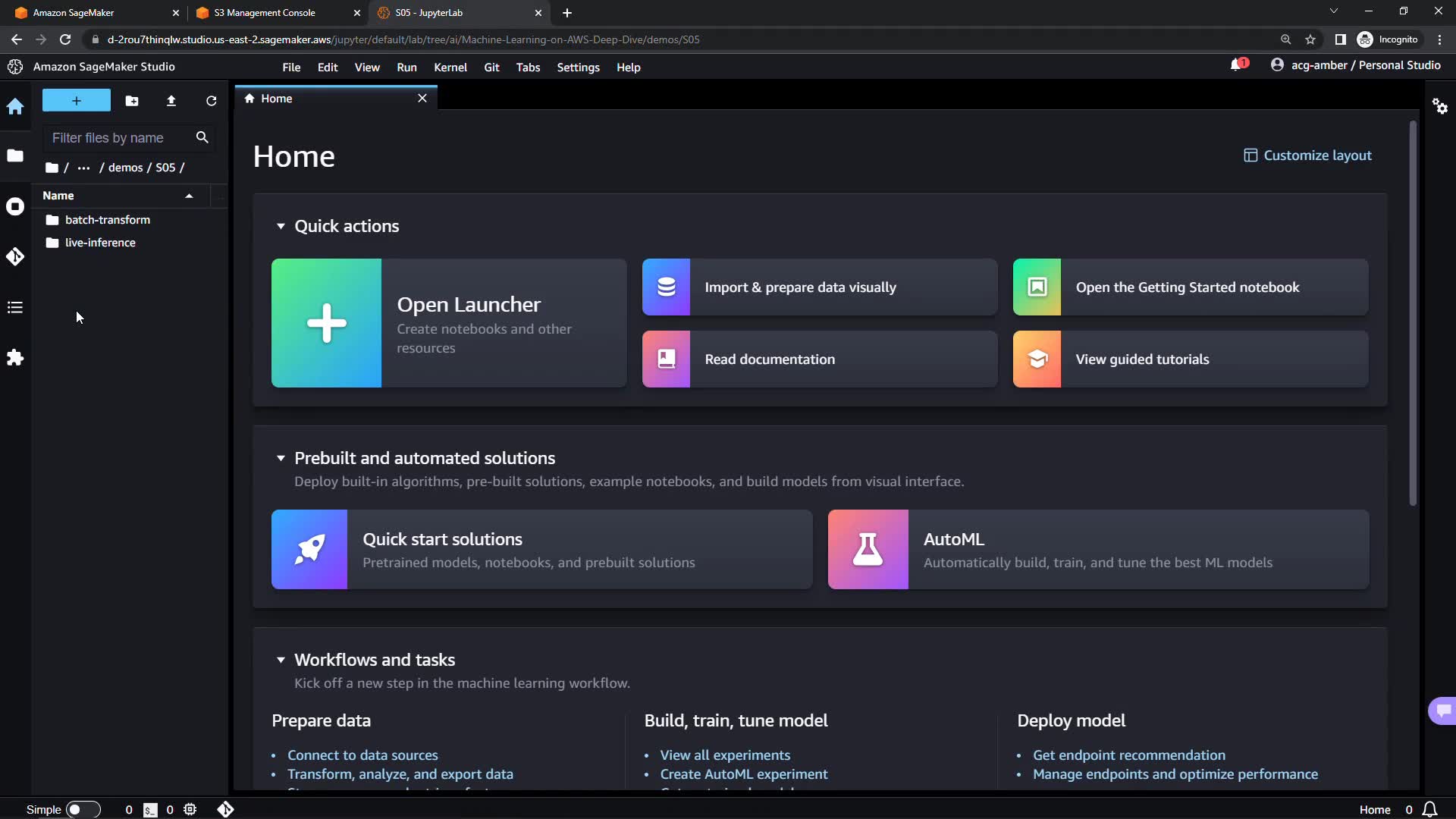The height and width of the screenshot is (819, 1456).
Task: Open the Extension Manager puzzle icon
Action: click(15, 358)
